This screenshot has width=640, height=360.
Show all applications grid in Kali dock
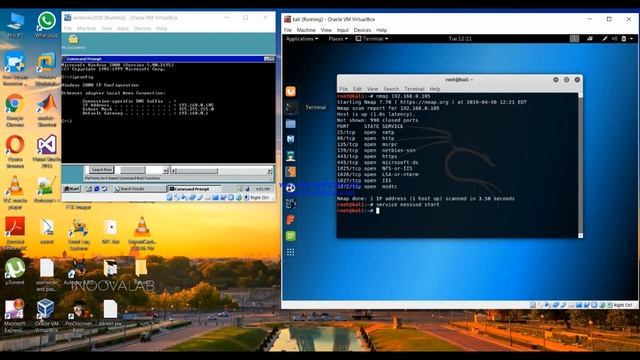pyautogui.click(x=291, y=252)
